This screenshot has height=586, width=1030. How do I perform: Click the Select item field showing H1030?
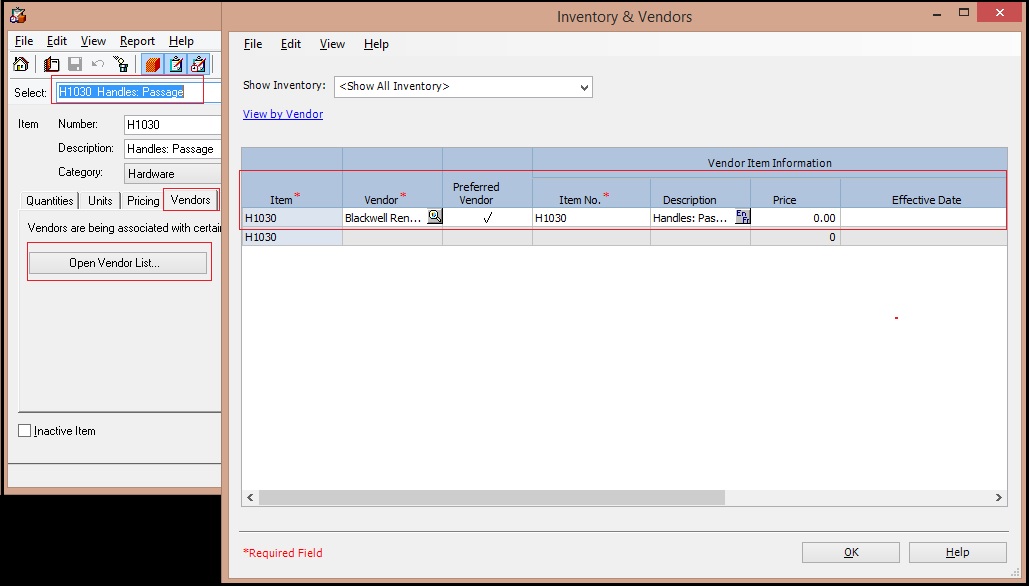pos(127,92)
